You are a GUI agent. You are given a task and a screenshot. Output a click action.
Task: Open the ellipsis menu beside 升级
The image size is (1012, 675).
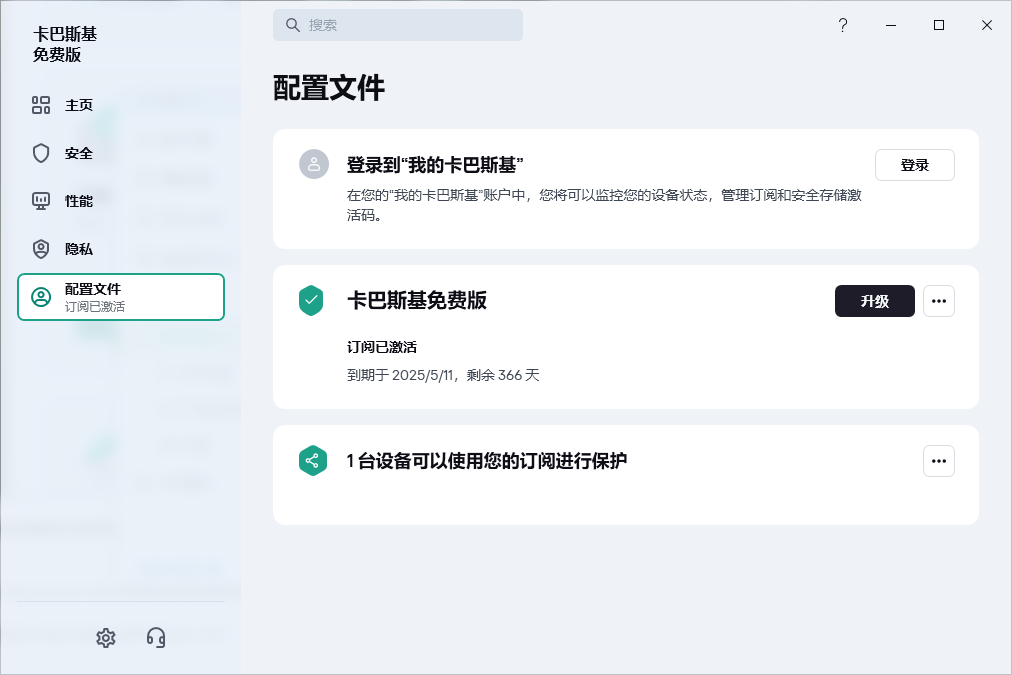coord(938,300)
